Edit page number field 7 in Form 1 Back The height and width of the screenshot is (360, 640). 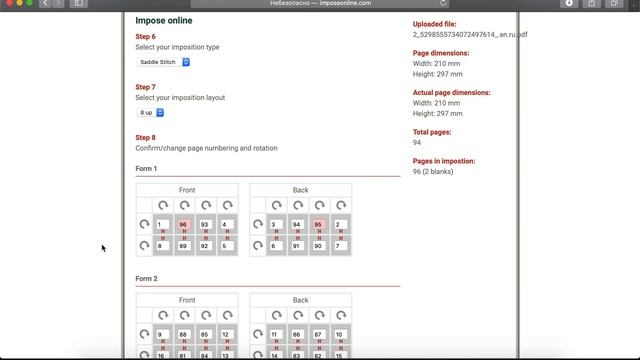340,246
